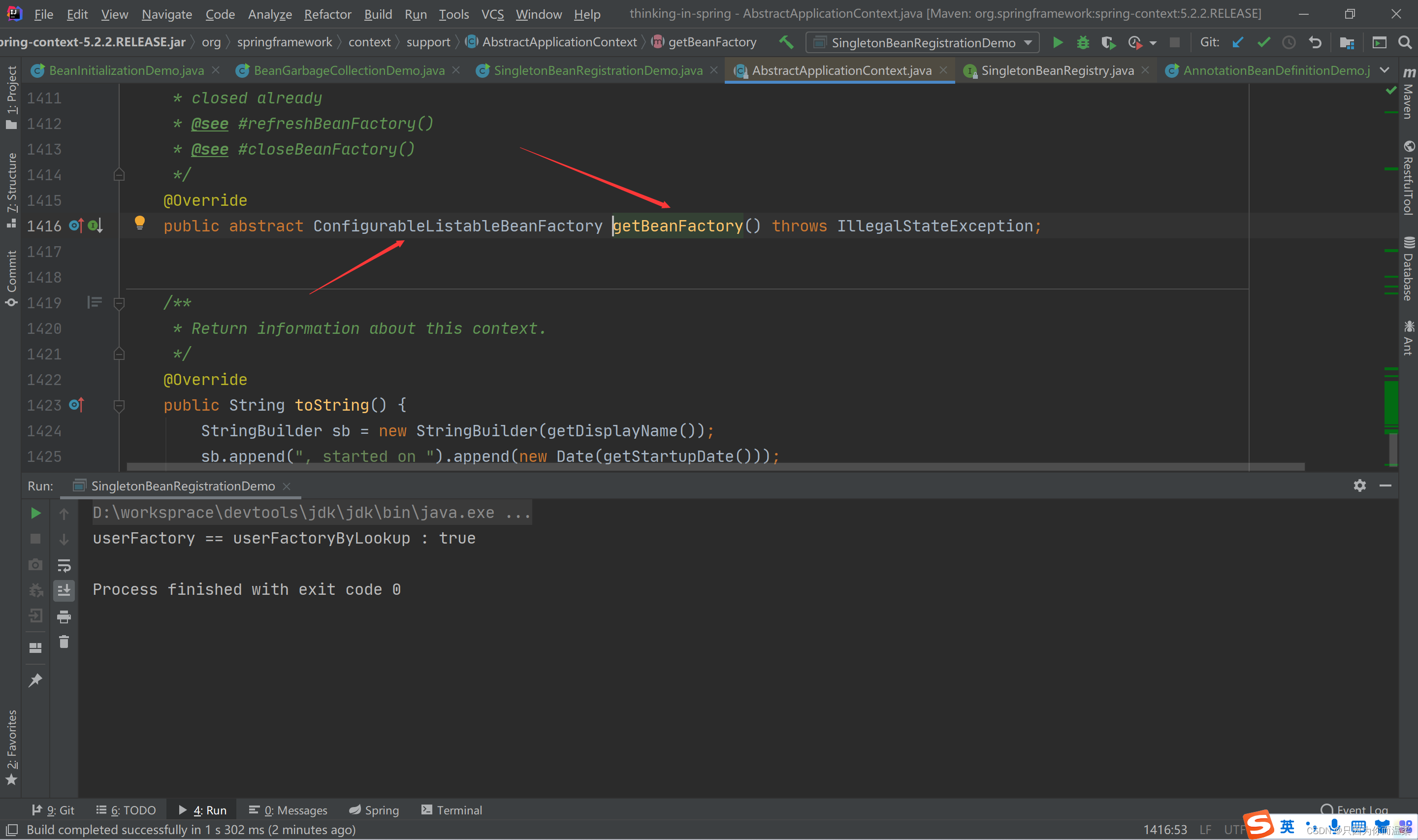Run with coverage shield icon
The image size is (1418, 840).
point(1108,42)
